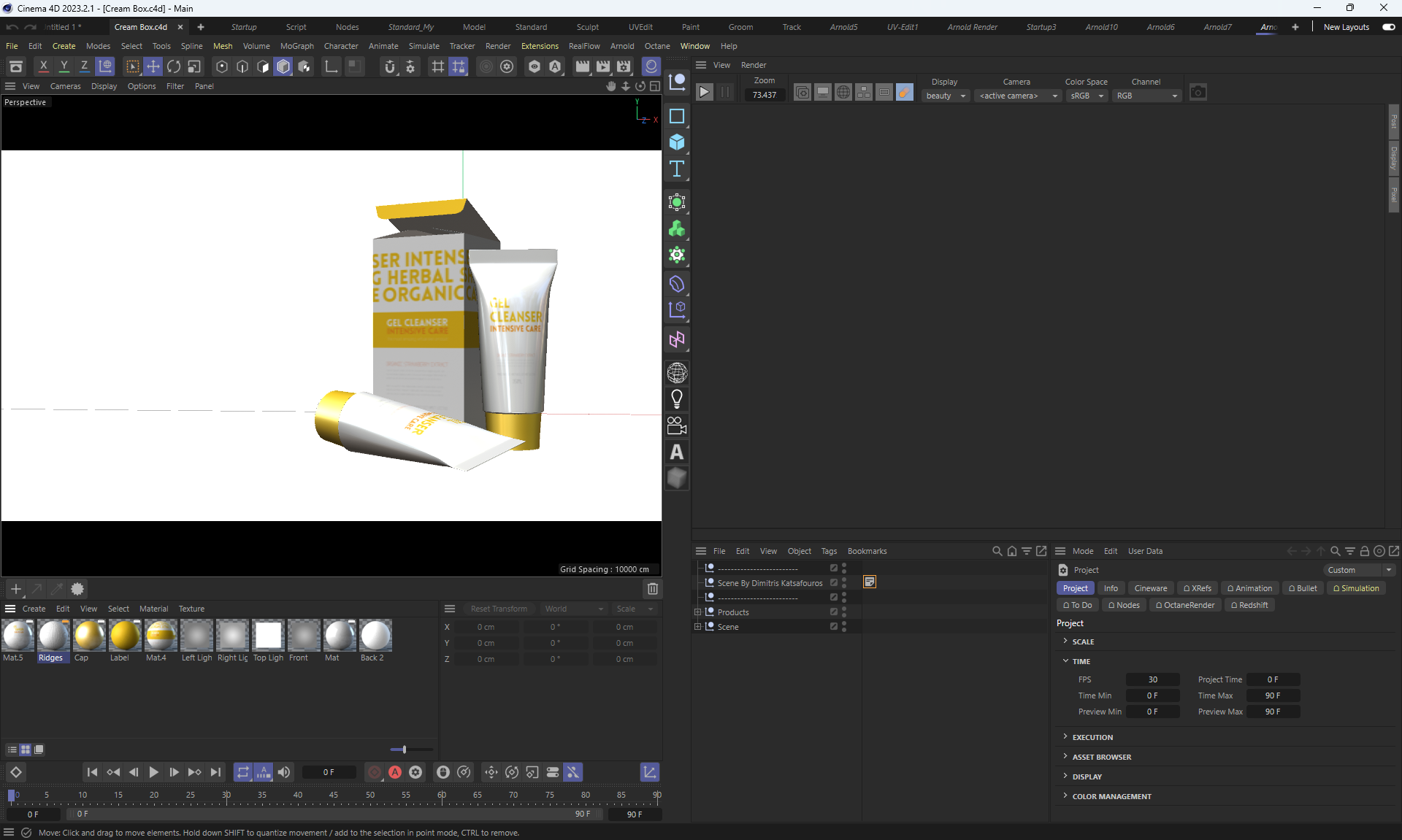The width and height of the screenshot is (1402, 840).
Task: Click the autokeying record button
Action: point(395,772)
